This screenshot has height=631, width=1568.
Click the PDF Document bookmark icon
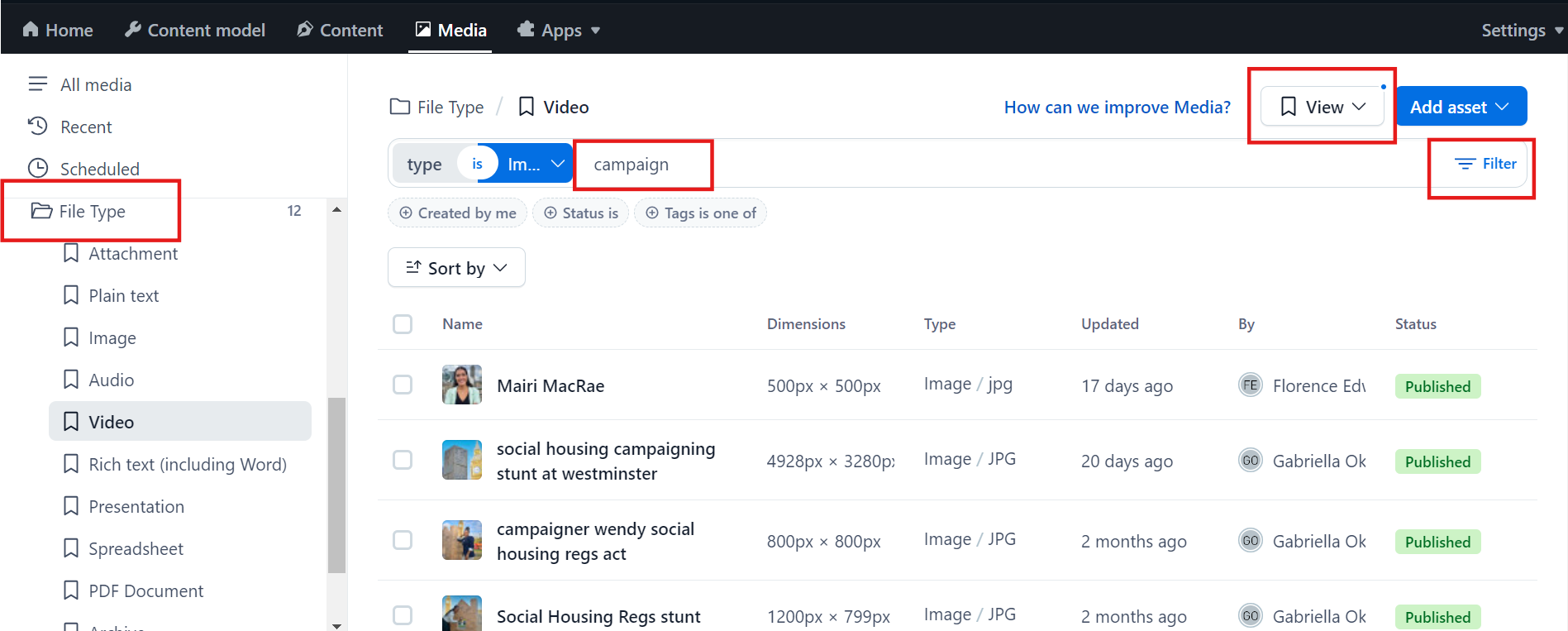(x=71, y=590)
